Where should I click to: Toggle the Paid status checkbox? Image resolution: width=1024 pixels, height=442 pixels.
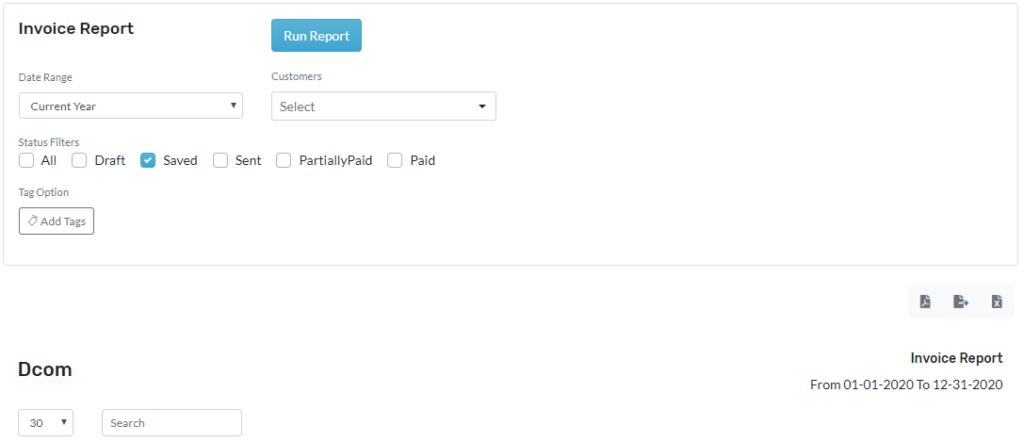coord(394,161)
